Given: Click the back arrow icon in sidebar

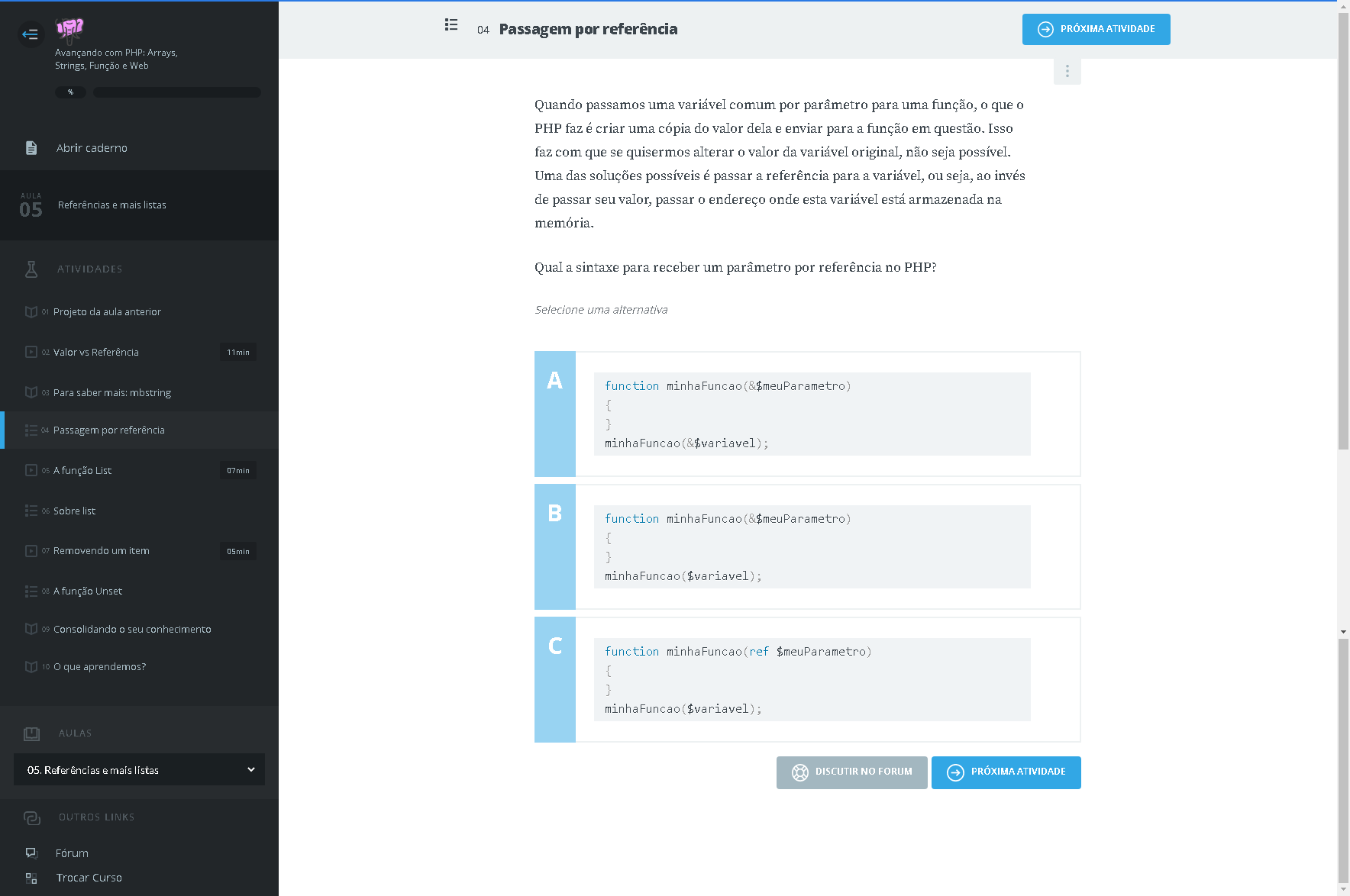Looking at the screenshot, I should coord(31,34).
